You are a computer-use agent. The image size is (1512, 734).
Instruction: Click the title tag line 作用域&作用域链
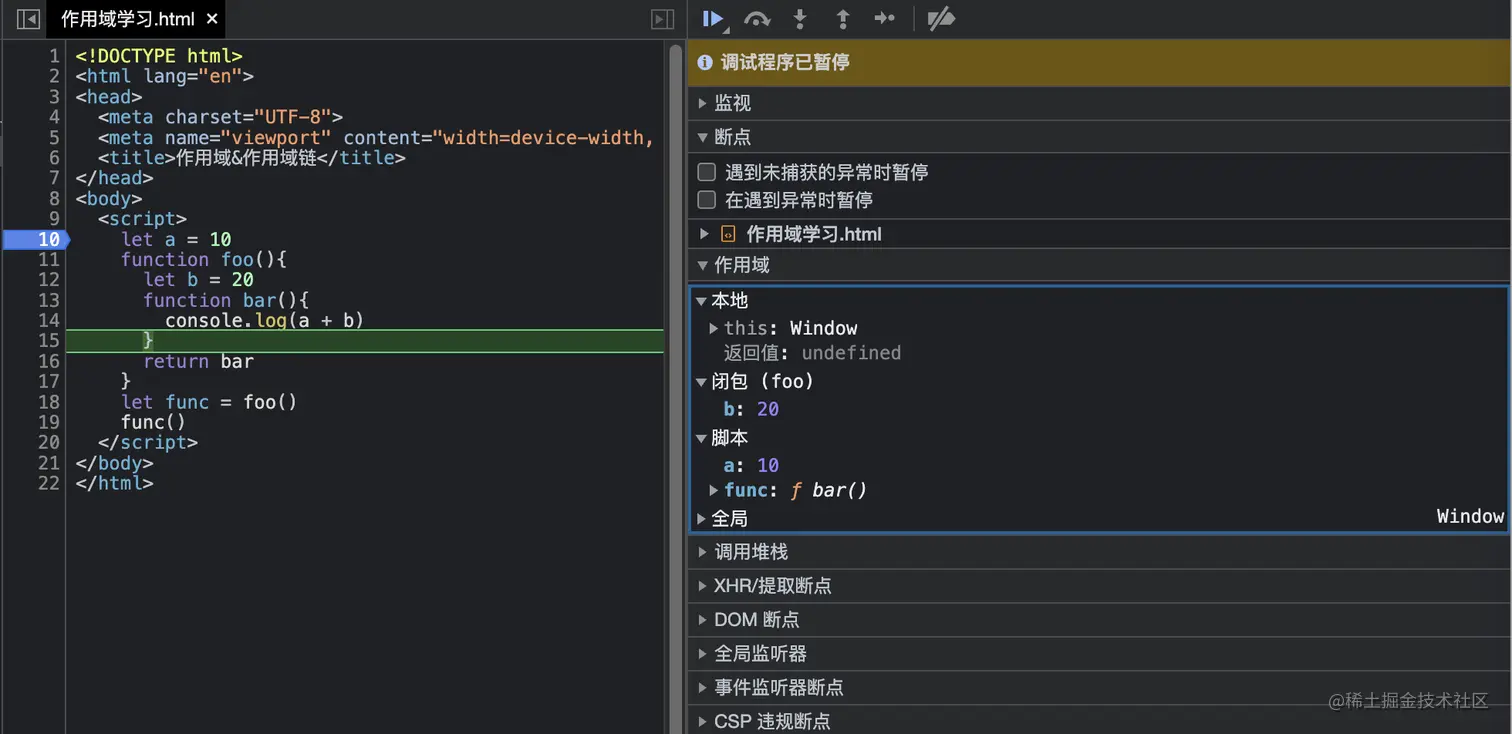pos(252,158)
